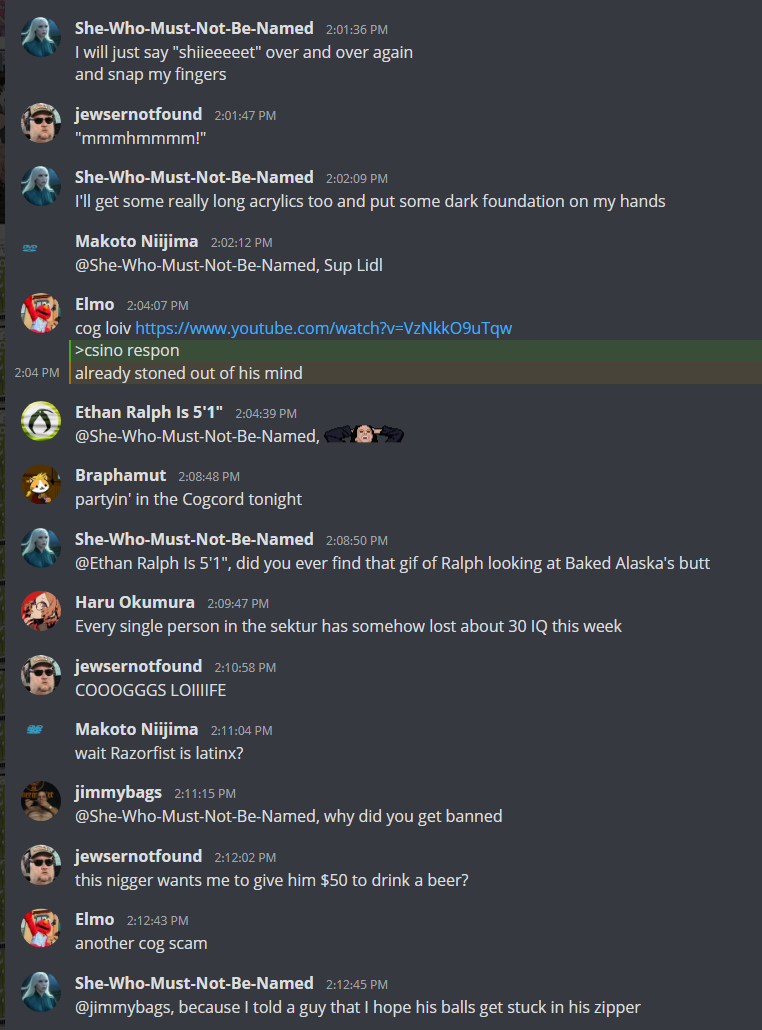Click the emoji in Ethan Ralph's message
The height and width of the screenshot is (1030, 762).
pyautogui.click(x=364, y=434)
